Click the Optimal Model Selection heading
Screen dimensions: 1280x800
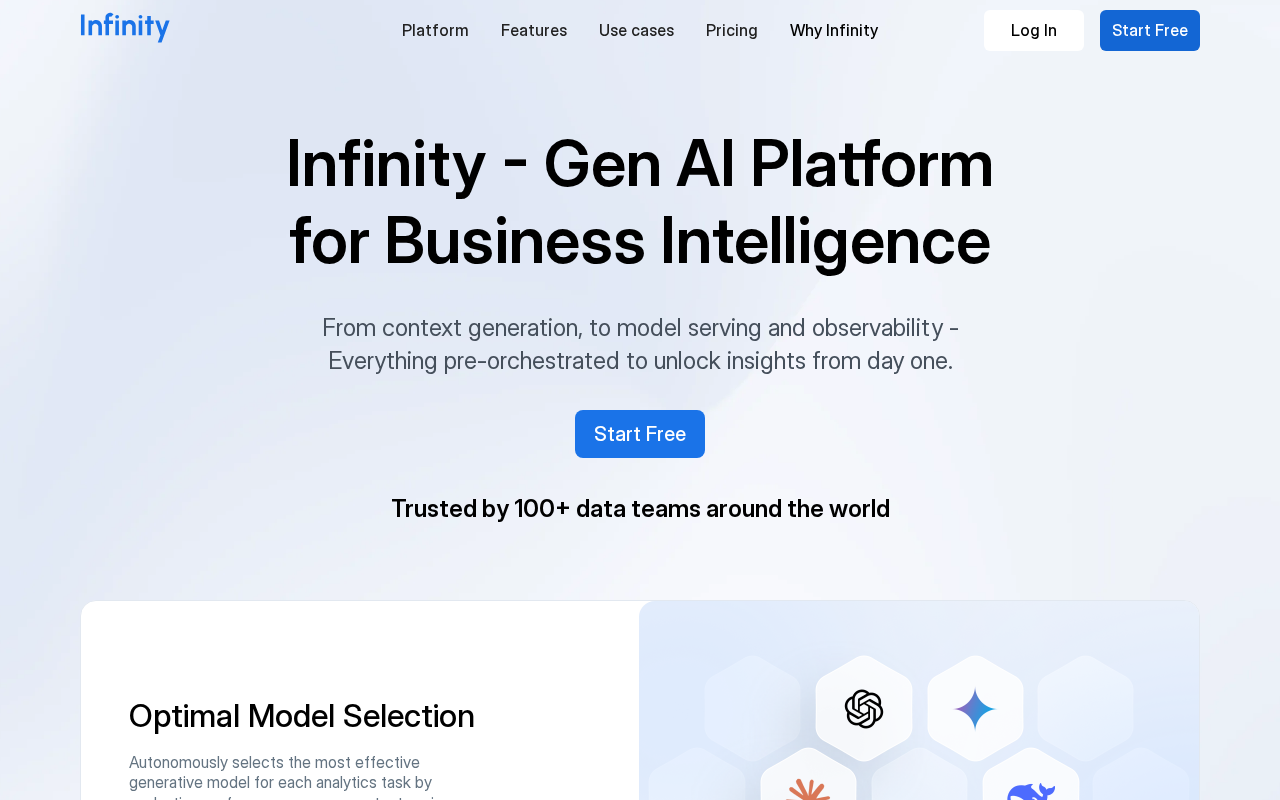tap(302, 716)
